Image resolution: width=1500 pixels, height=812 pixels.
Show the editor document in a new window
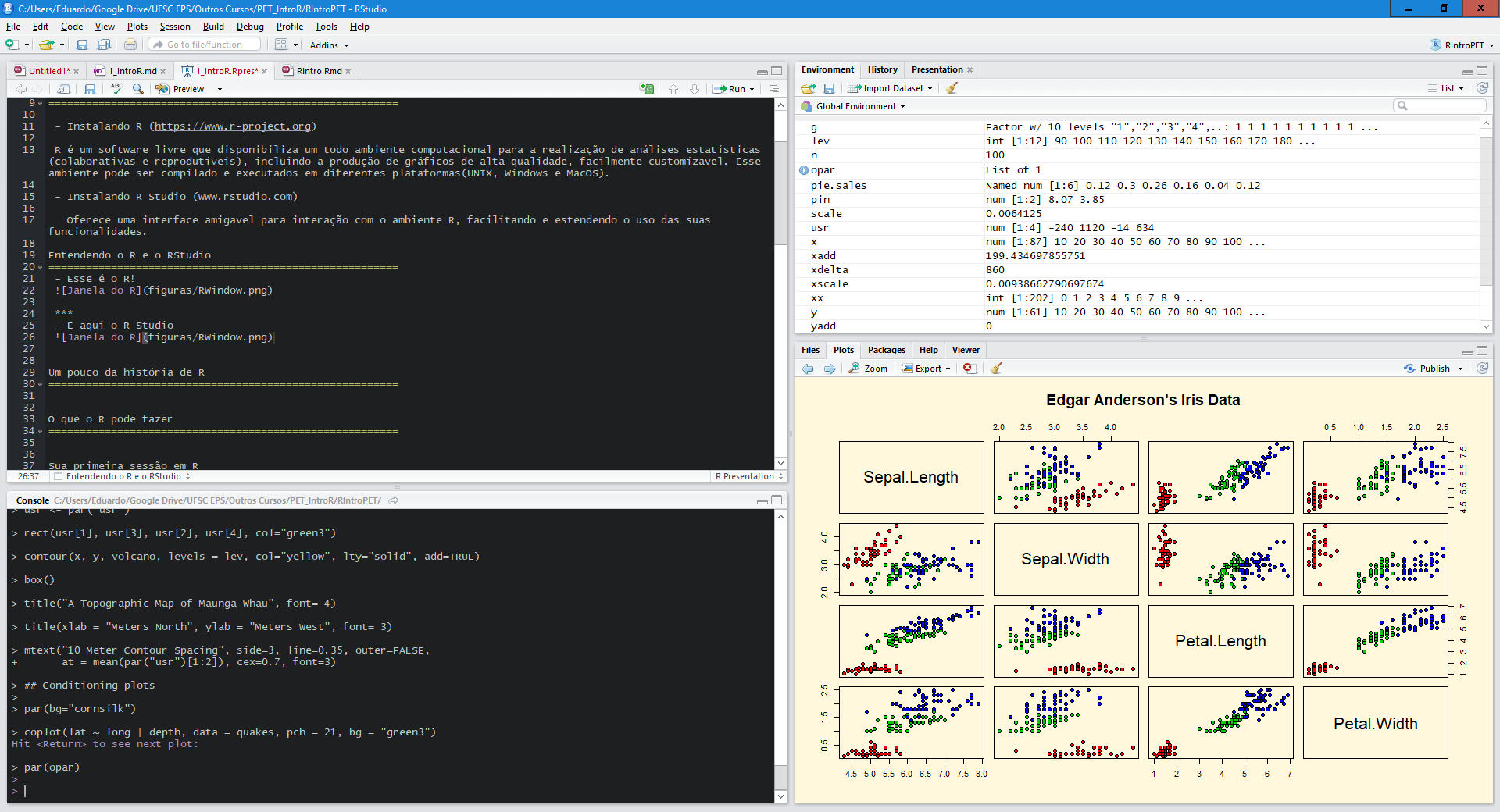63,89
